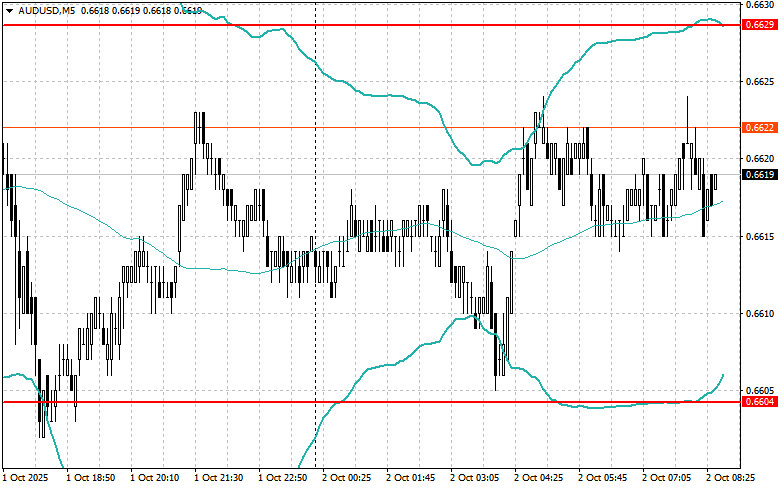Click the 1 Oct 18:50 time label
The image size is (781, 489).
(91, 478)
